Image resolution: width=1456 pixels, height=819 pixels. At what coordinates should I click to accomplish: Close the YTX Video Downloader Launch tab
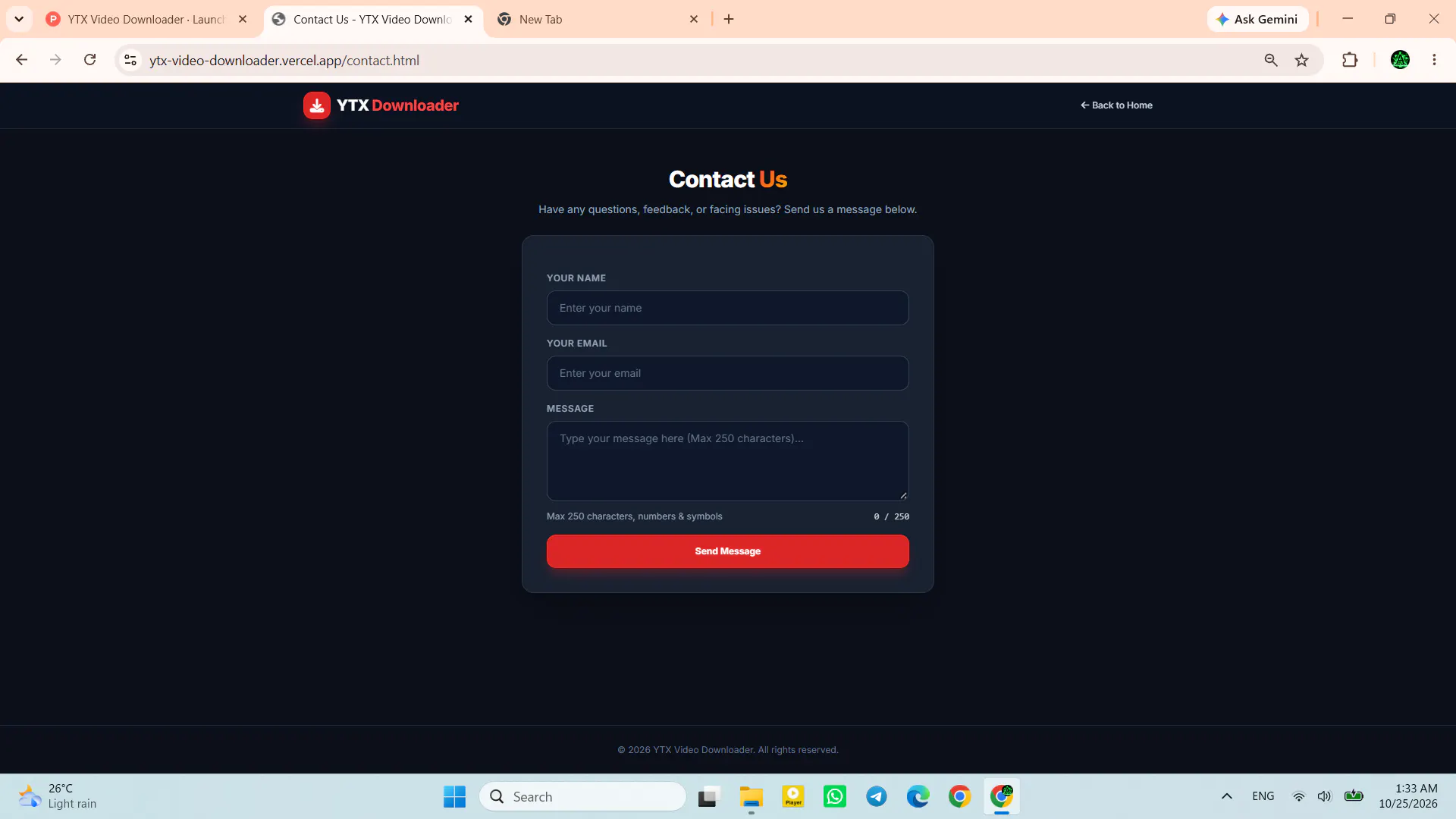[x=243, y=19]
